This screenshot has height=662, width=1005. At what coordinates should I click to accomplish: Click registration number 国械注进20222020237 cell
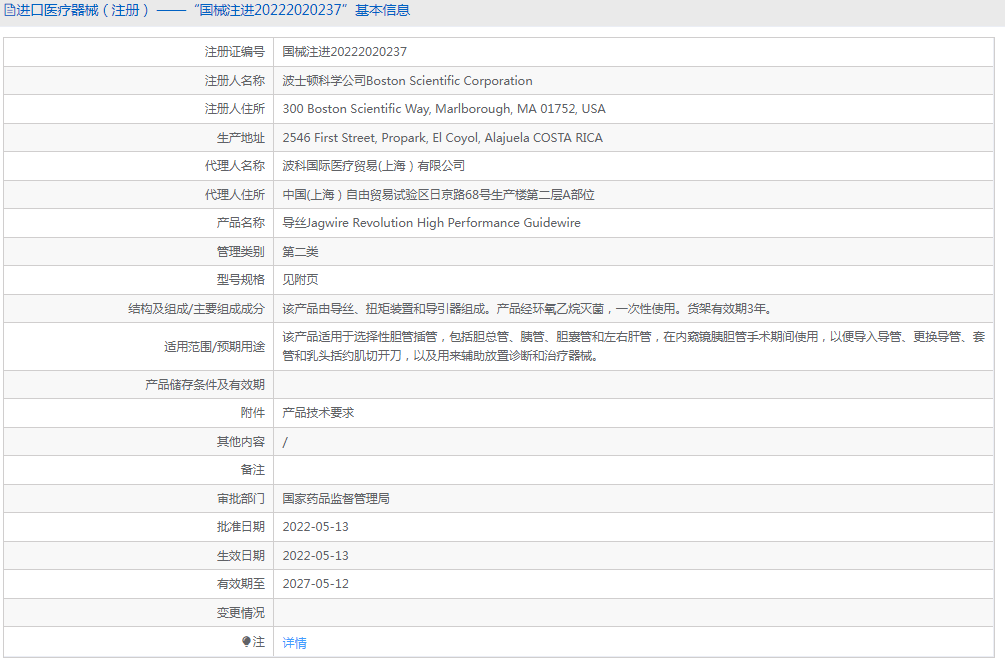(x=344, y=52)
